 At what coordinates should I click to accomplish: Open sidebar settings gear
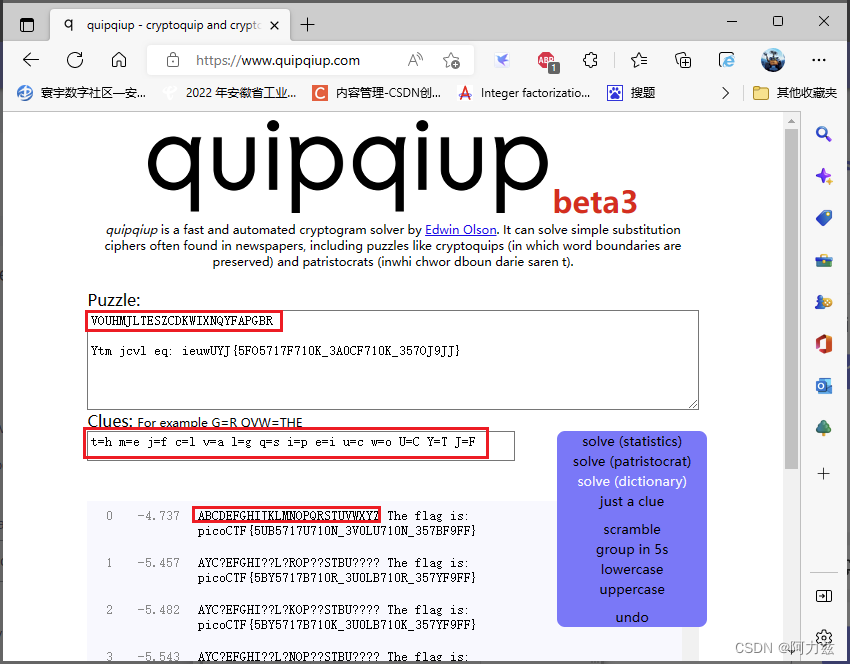coord(824,637)
